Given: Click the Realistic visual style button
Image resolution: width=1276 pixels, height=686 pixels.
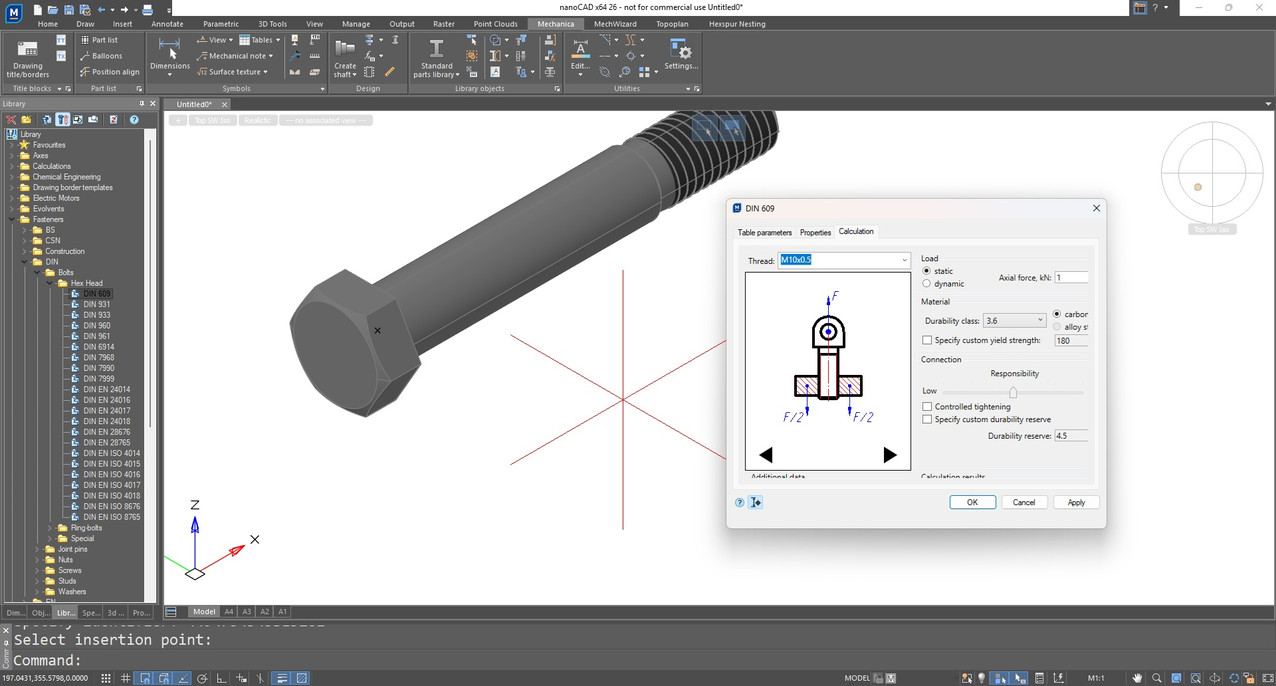Looking at the screenshot, I should tap(258, 120).
